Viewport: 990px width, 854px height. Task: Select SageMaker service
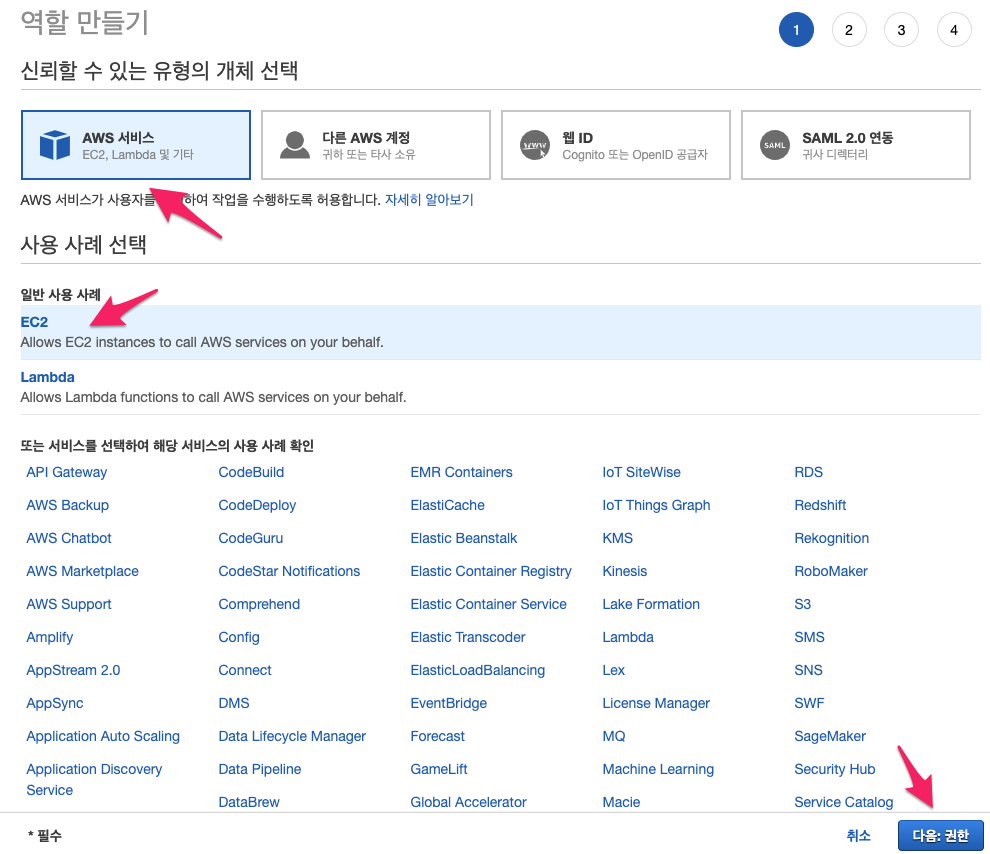(830, 737)
